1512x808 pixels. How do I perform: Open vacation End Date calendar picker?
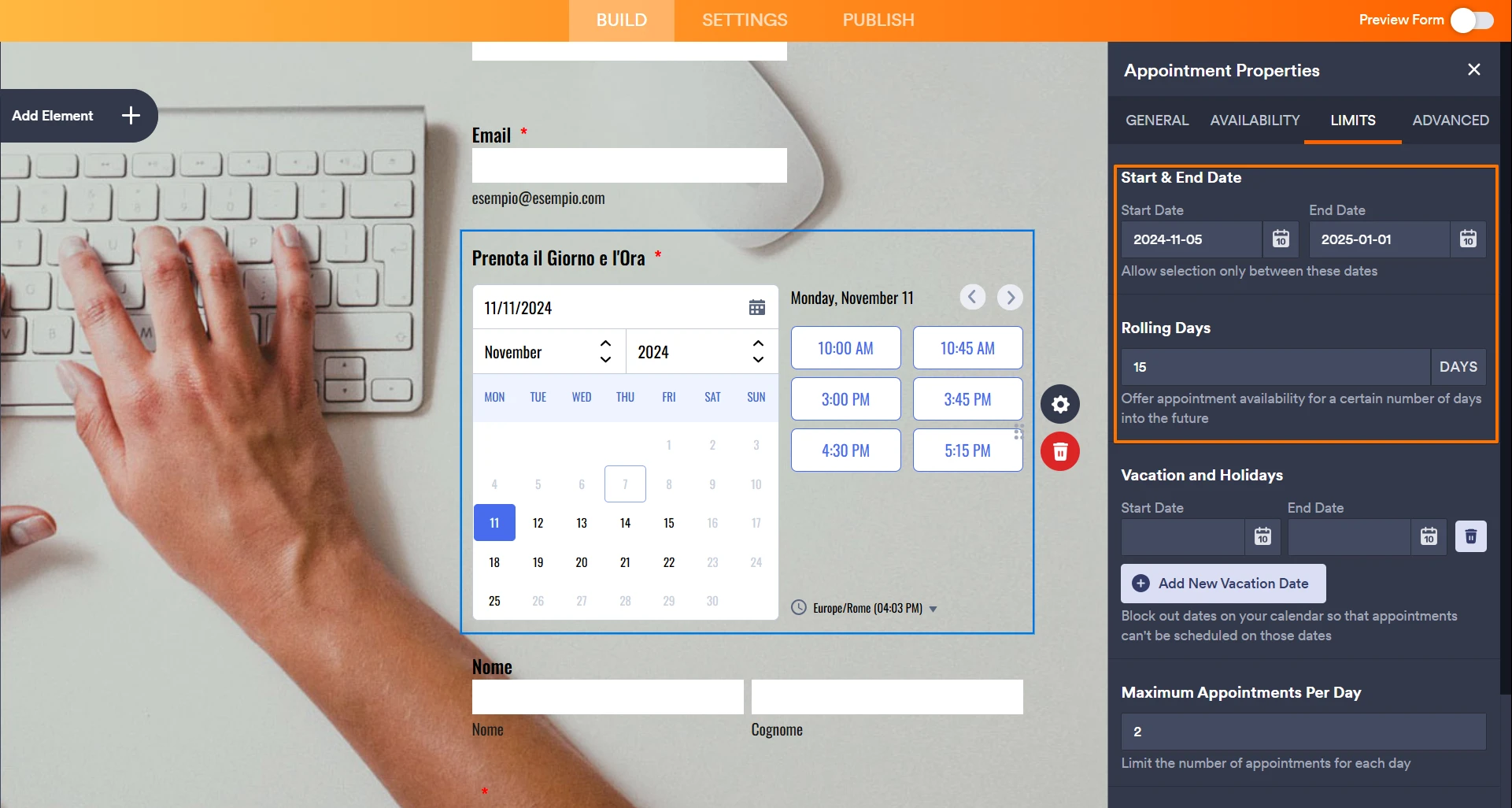pos(1429,537)
